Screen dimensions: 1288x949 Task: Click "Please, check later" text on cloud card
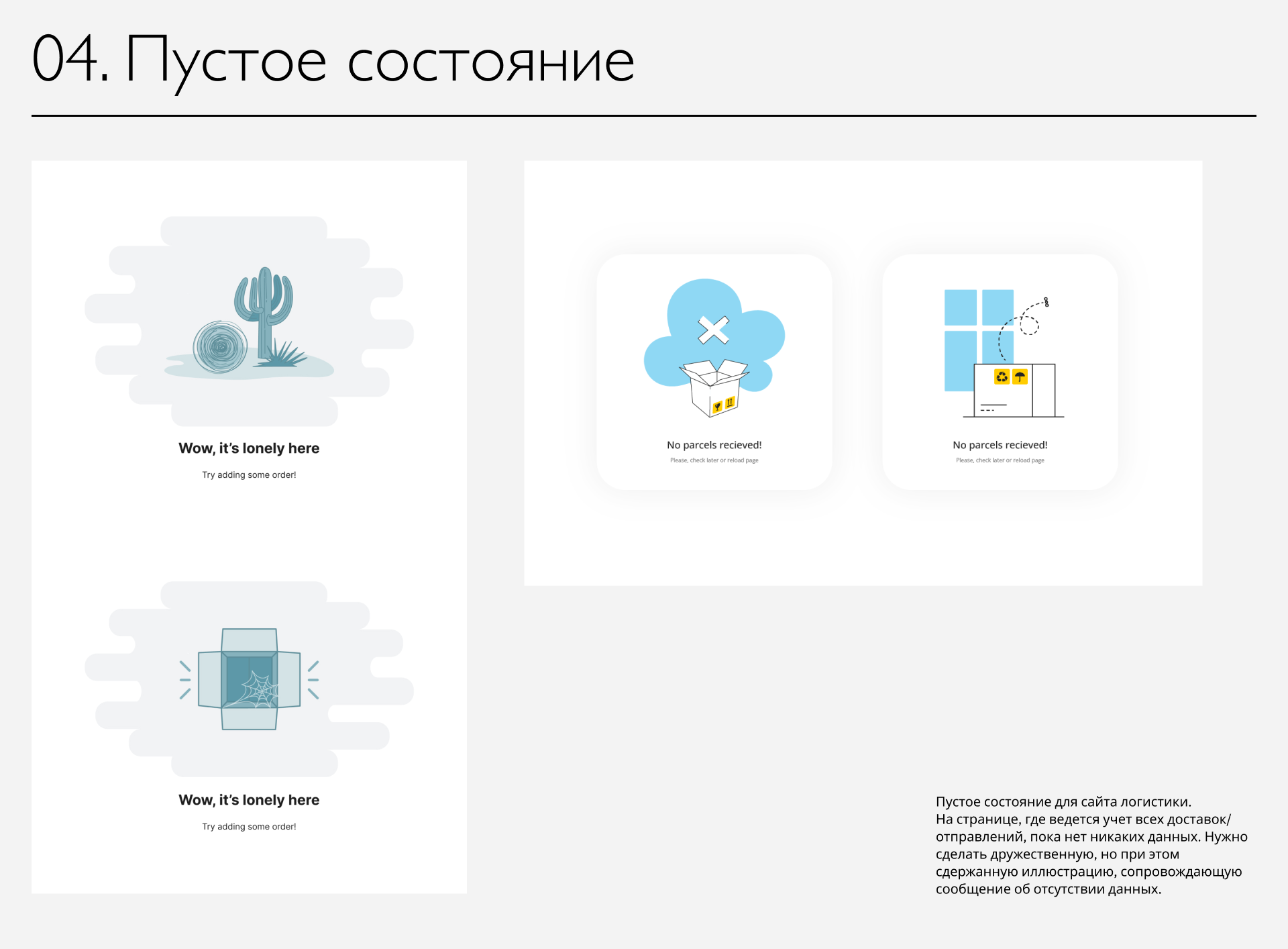(714, 460)
